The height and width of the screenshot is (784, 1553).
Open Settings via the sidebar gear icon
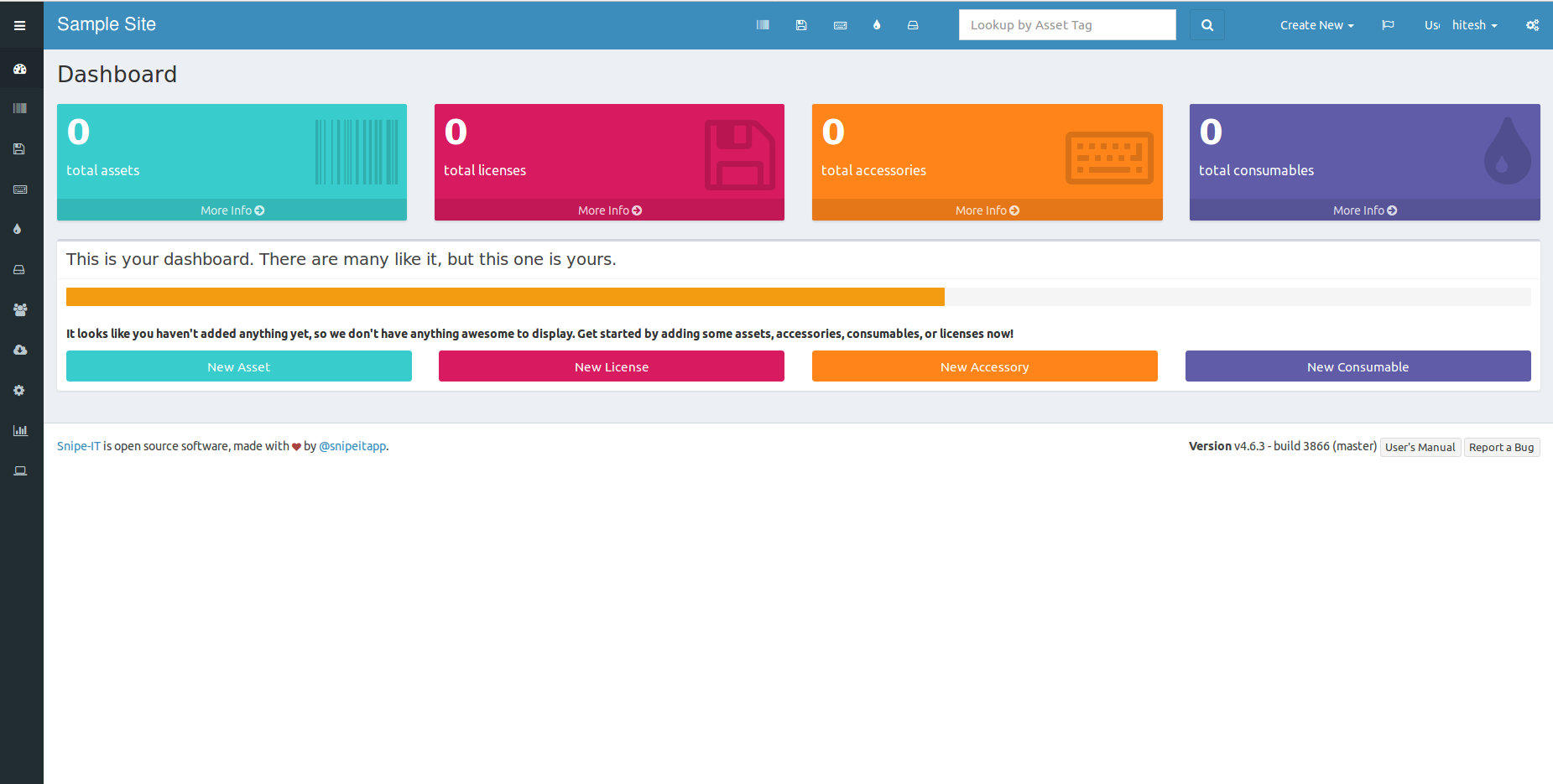point(19,390)
